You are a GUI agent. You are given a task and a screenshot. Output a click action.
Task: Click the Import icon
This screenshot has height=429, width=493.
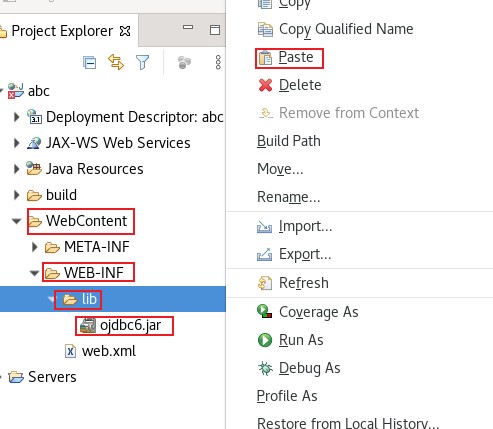265,227
